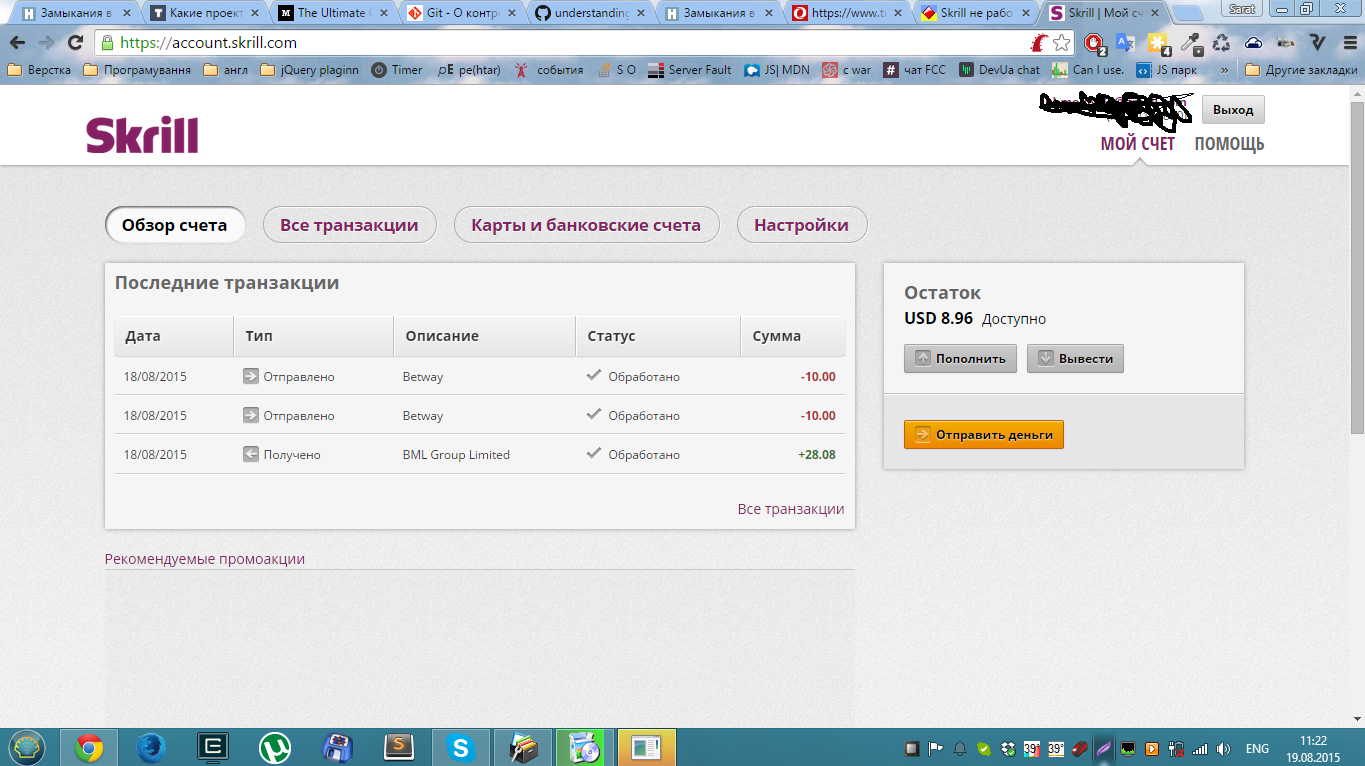Click the received arrow icon beside Получено

pos(251,454)
